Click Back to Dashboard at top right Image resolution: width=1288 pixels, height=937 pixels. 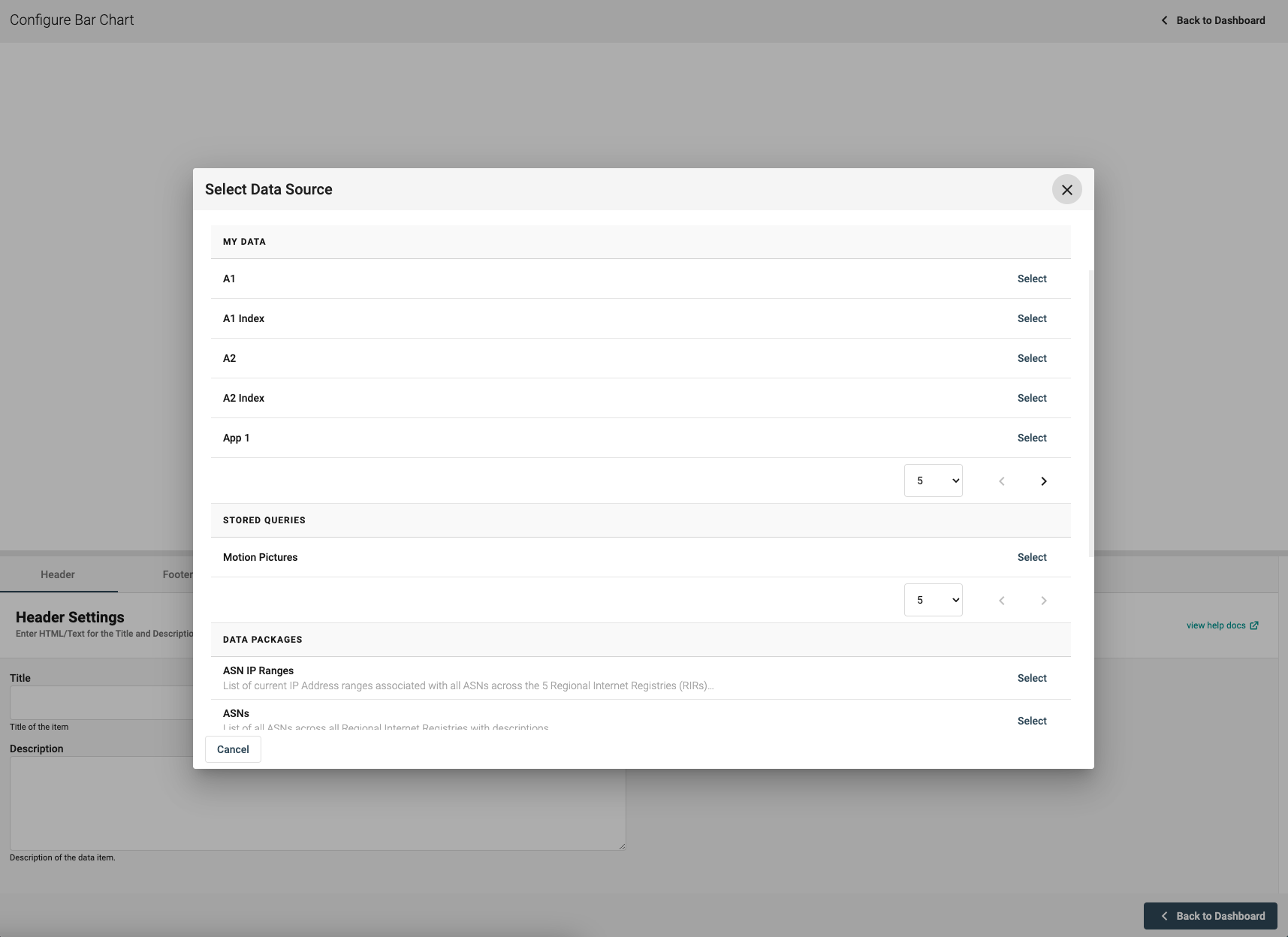click(1213, 20)
